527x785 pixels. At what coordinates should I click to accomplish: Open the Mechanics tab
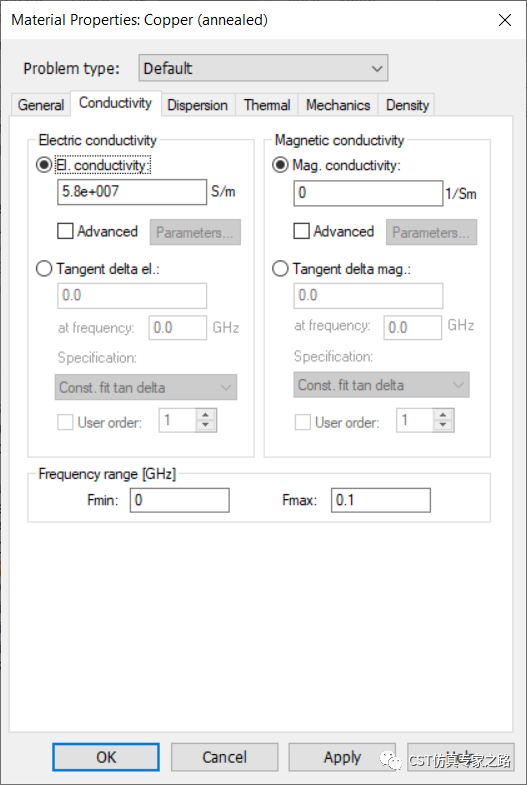[x=338, y=105]
